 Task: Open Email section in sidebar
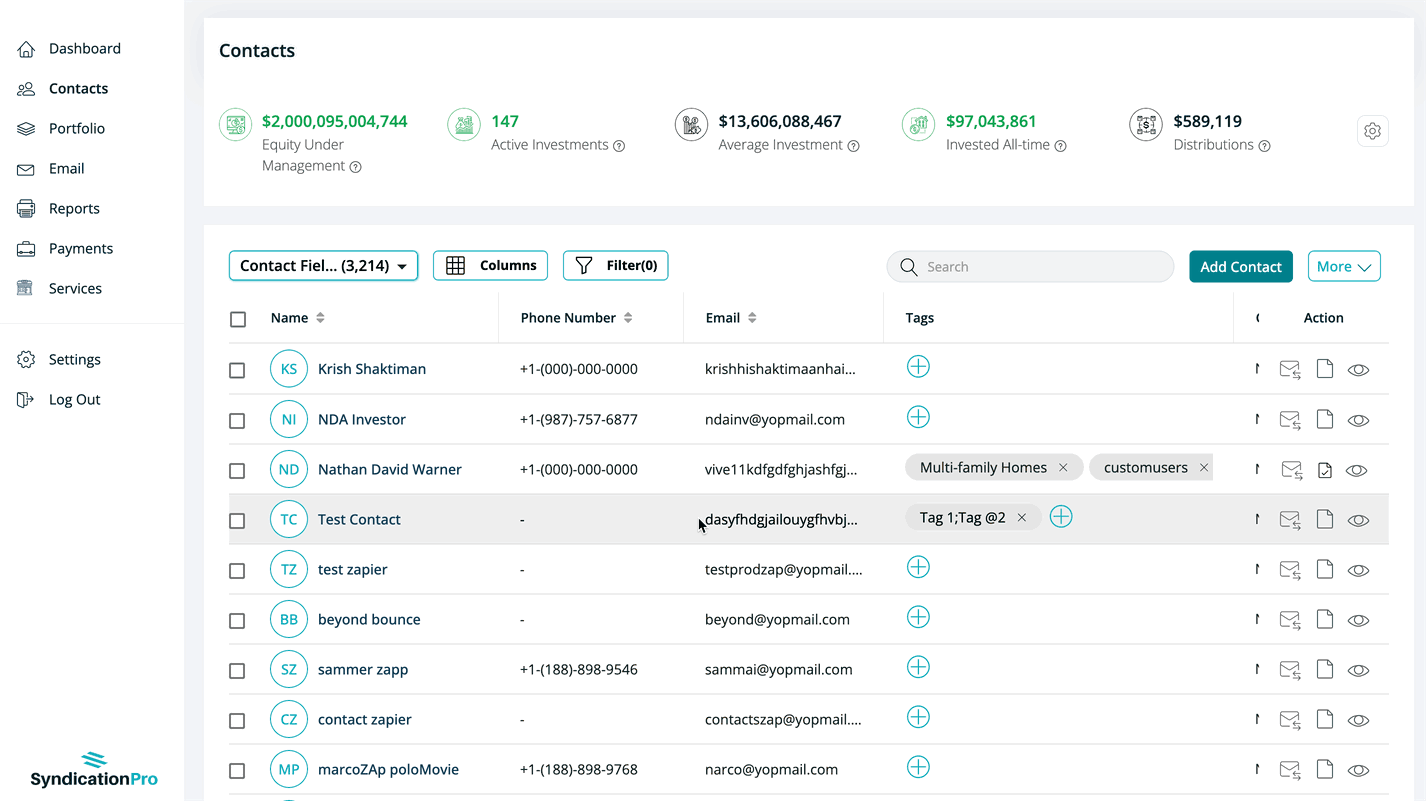[66, 168]
